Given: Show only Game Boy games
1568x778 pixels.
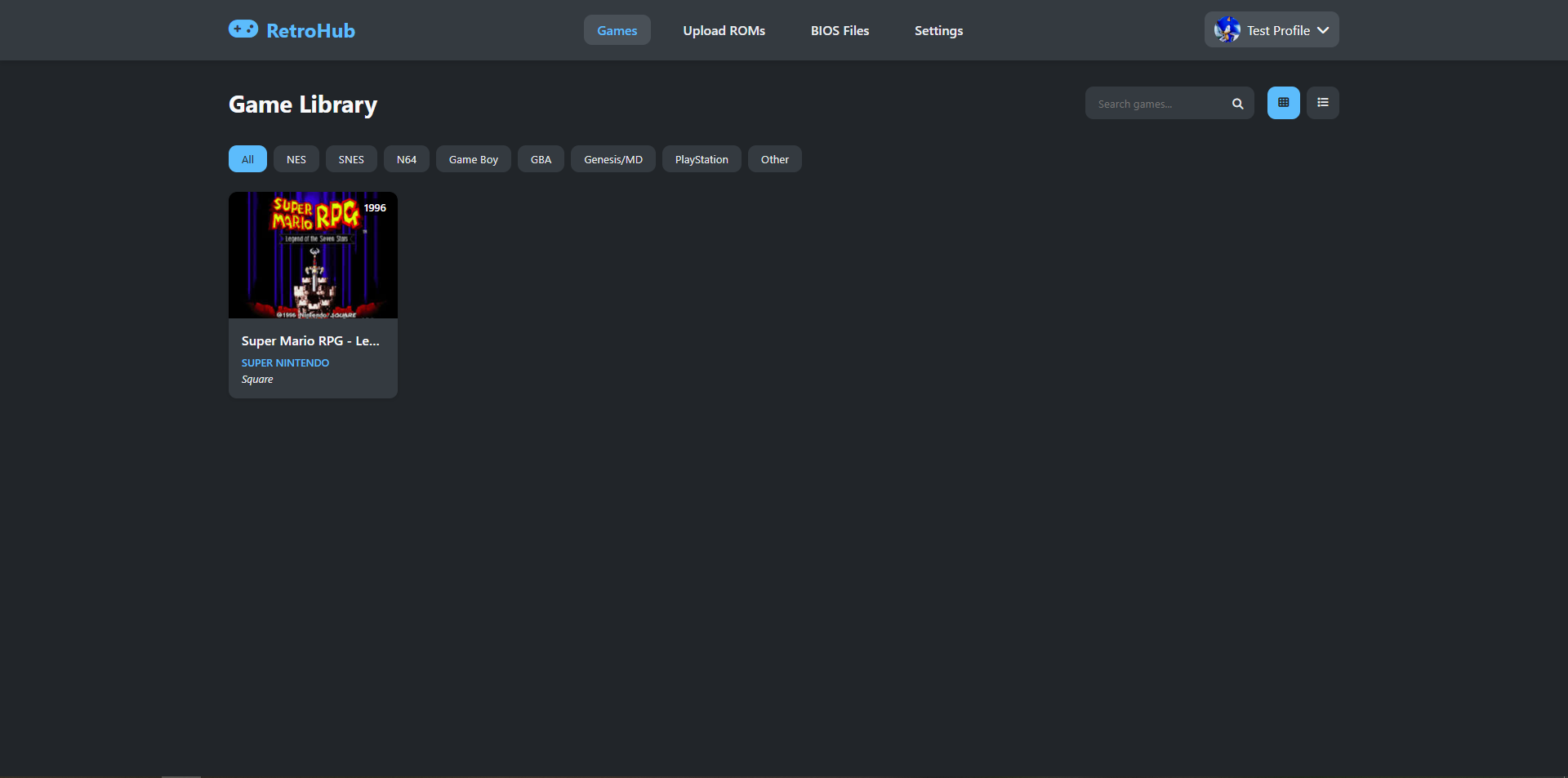Looking at the screenshot, I should (473, 159).
